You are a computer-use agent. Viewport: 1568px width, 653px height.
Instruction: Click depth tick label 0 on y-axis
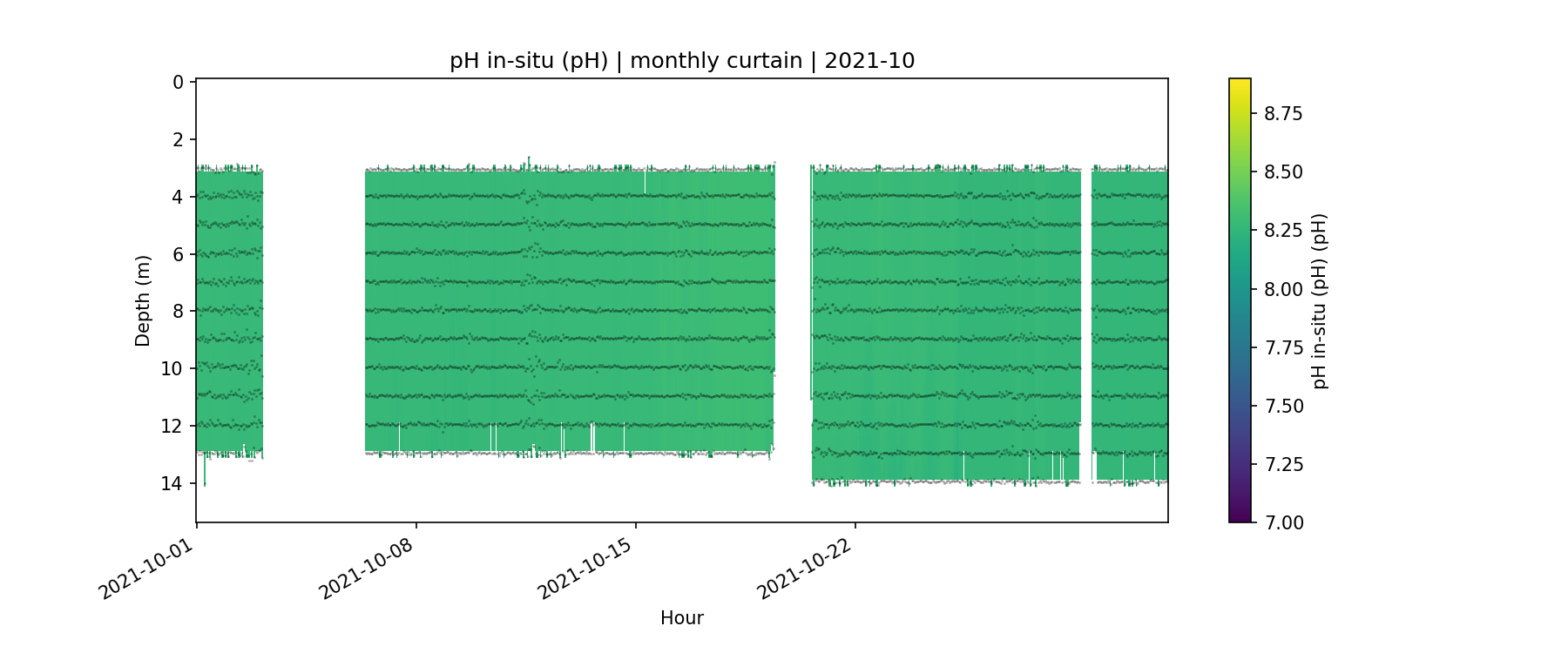click(178, 83)
